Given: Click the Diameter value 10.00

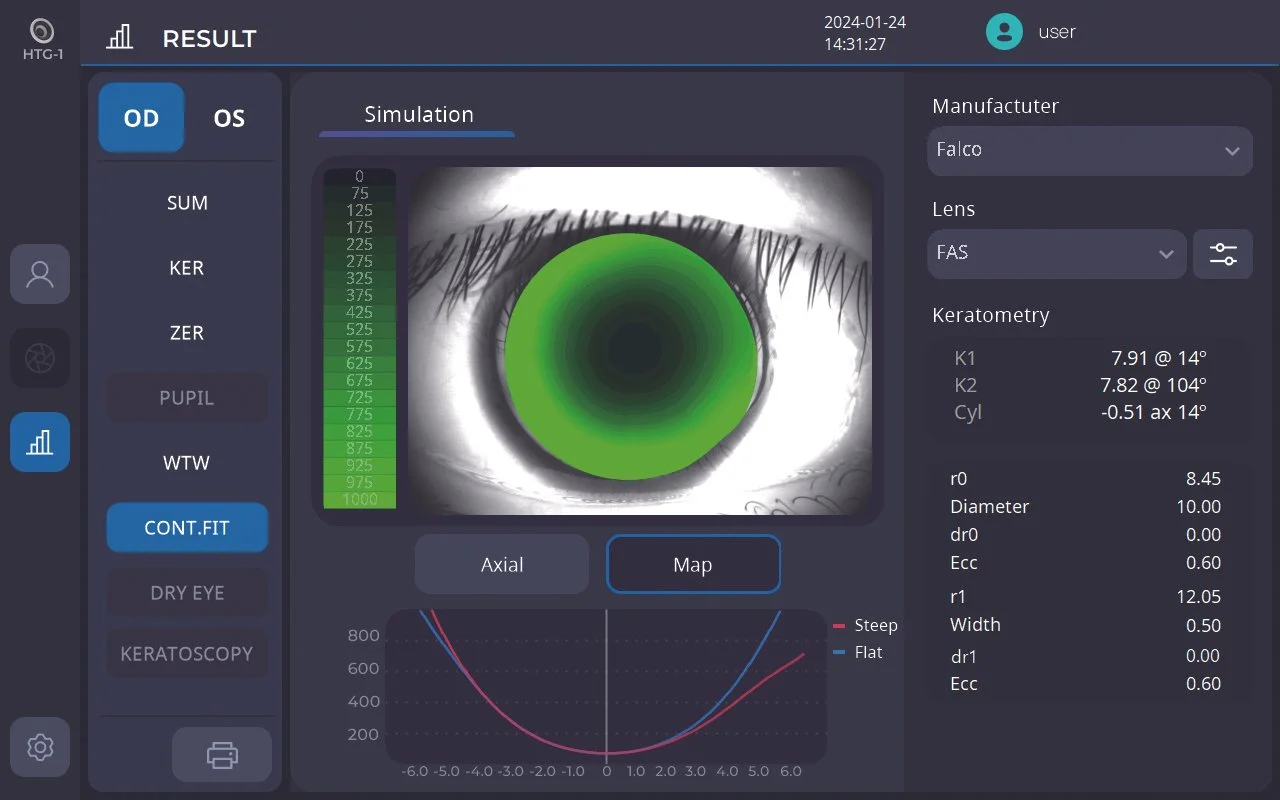Looking at the screenshot, I should (1198, 507).
